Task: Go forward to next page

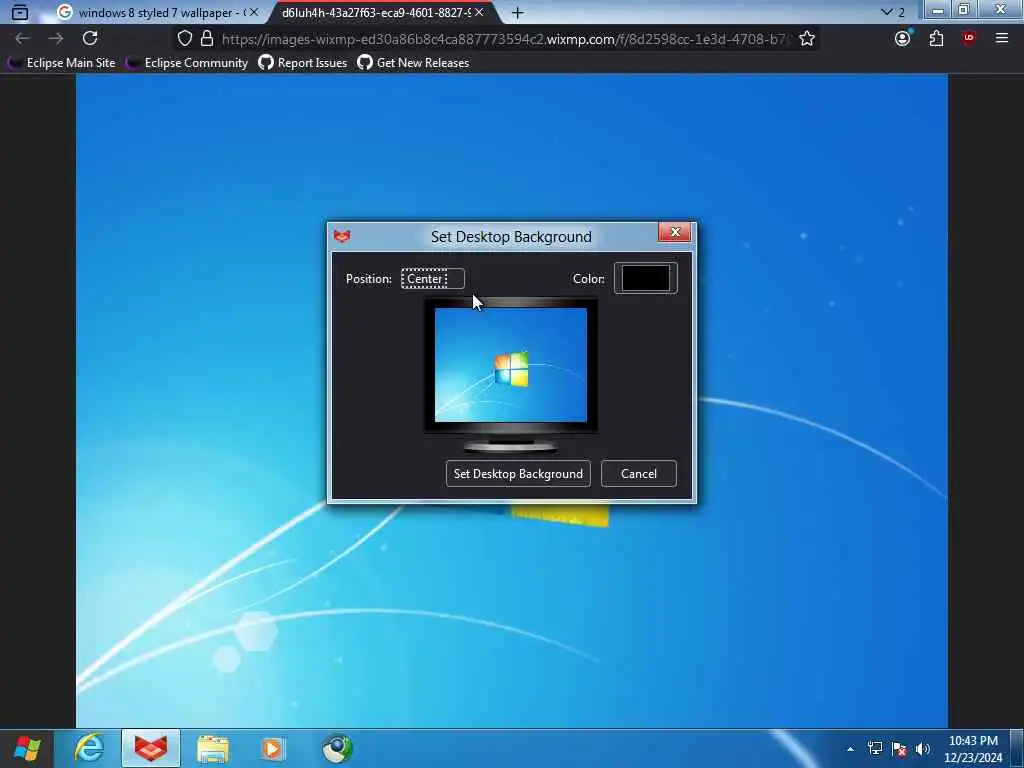Action: pos(56,39)
